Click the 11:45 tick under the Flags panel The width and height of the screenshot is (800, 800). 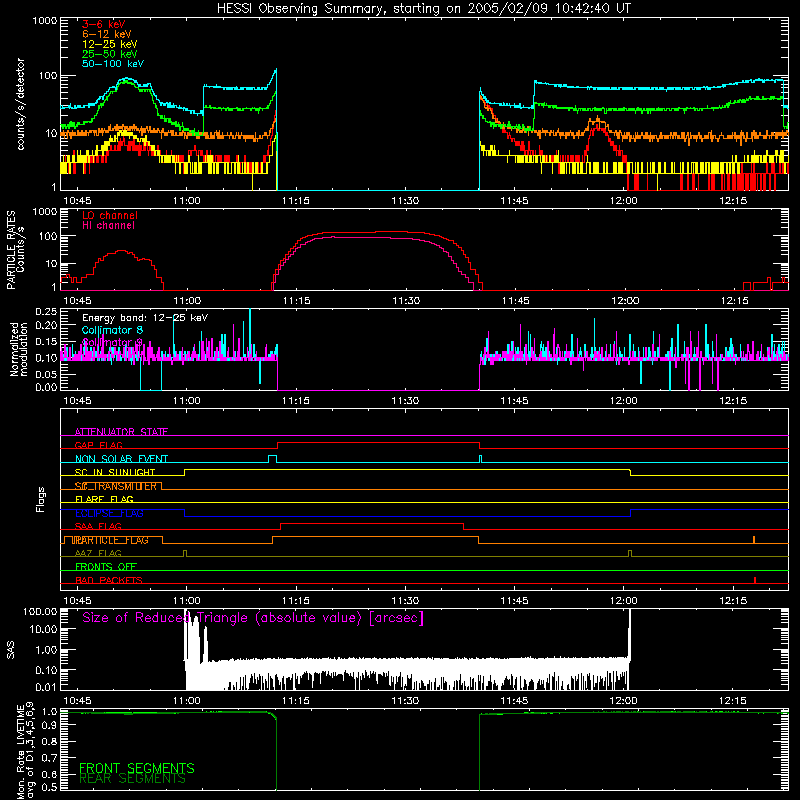pyautogui.click(x=514, y=601)
